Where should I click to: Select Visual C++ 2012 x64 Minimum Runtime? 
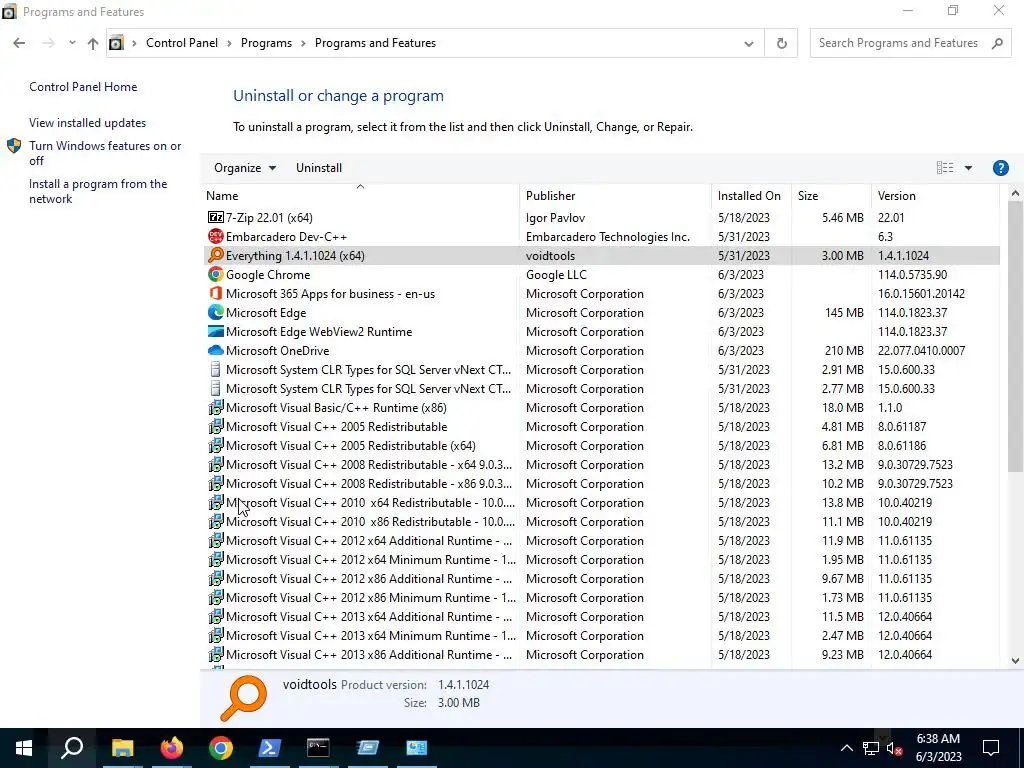[601, 559]
